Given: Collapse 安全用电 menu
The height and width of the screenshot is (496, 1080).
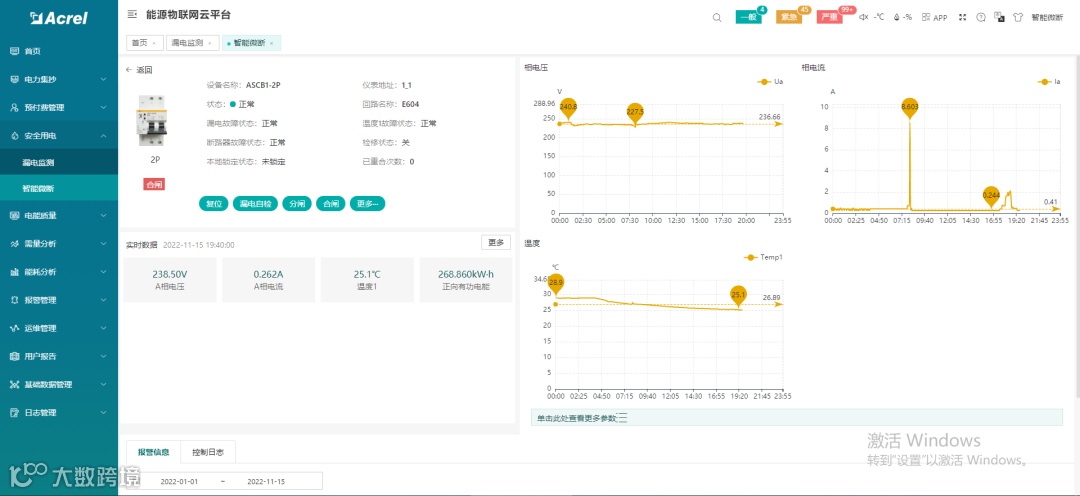Looking at the screenshot, I should point(59,136).
